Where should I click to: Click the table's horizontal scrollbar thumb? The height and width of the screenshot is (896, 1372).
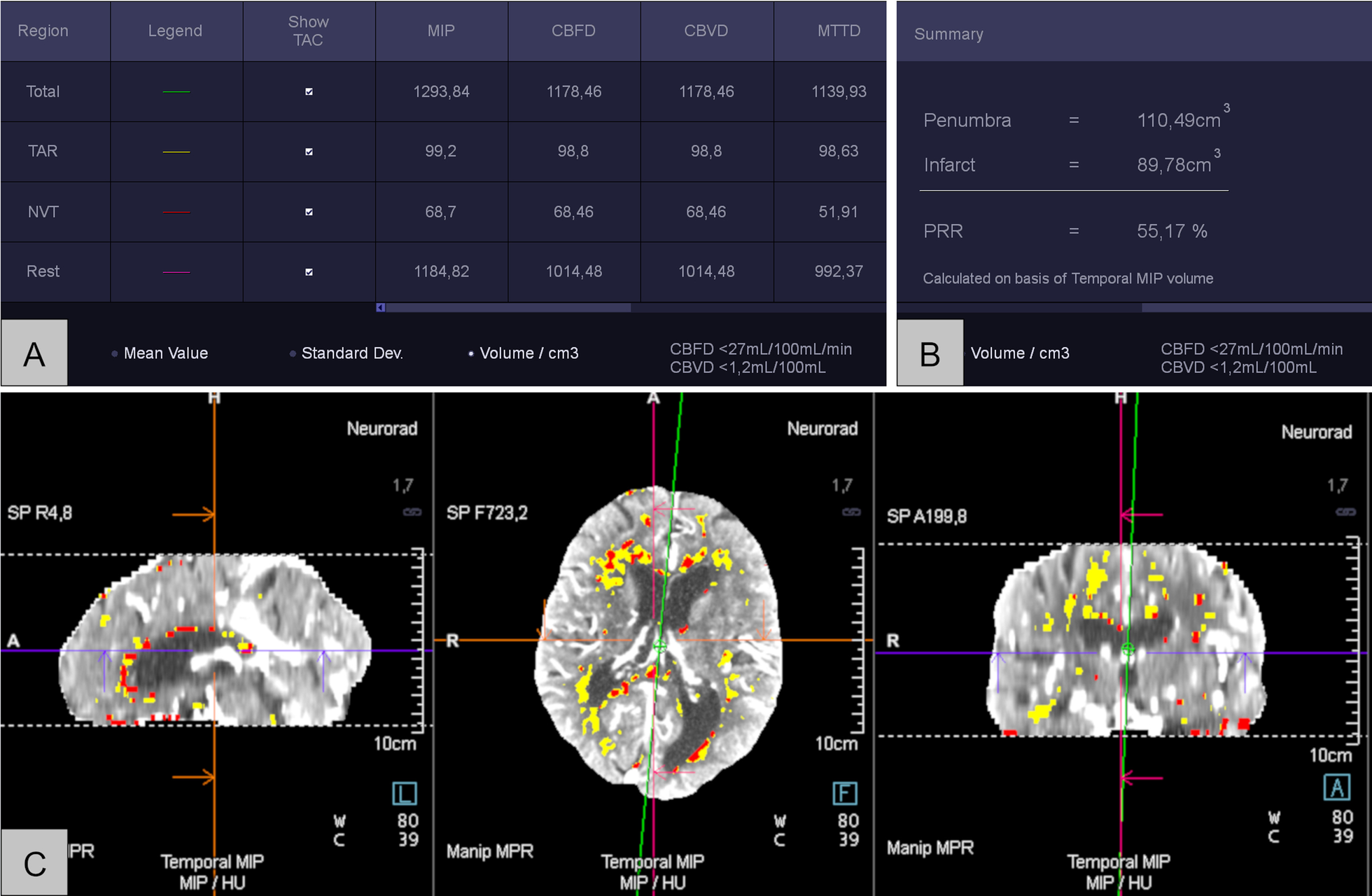coord(508,307)
